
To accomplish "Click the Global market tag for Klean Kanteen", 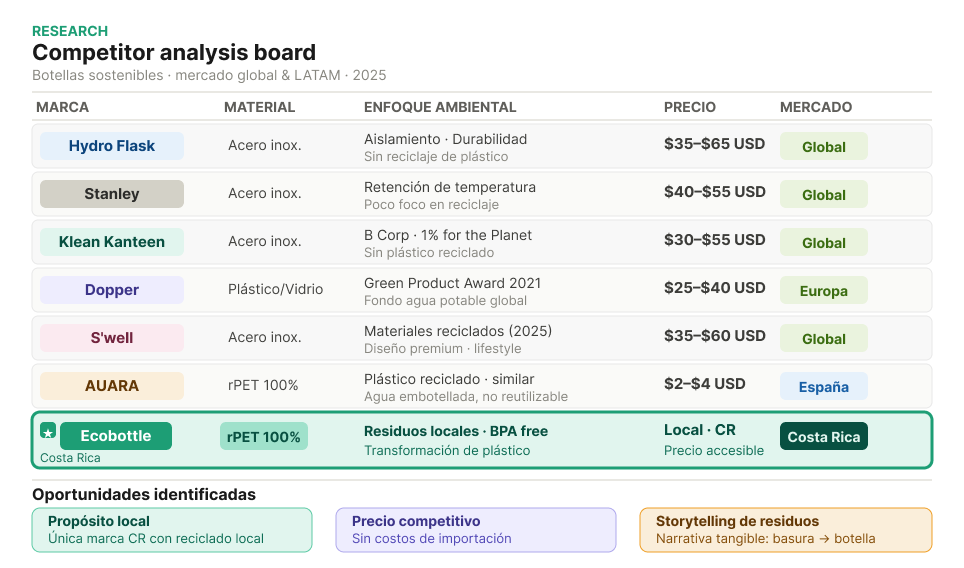I will 824,243.
